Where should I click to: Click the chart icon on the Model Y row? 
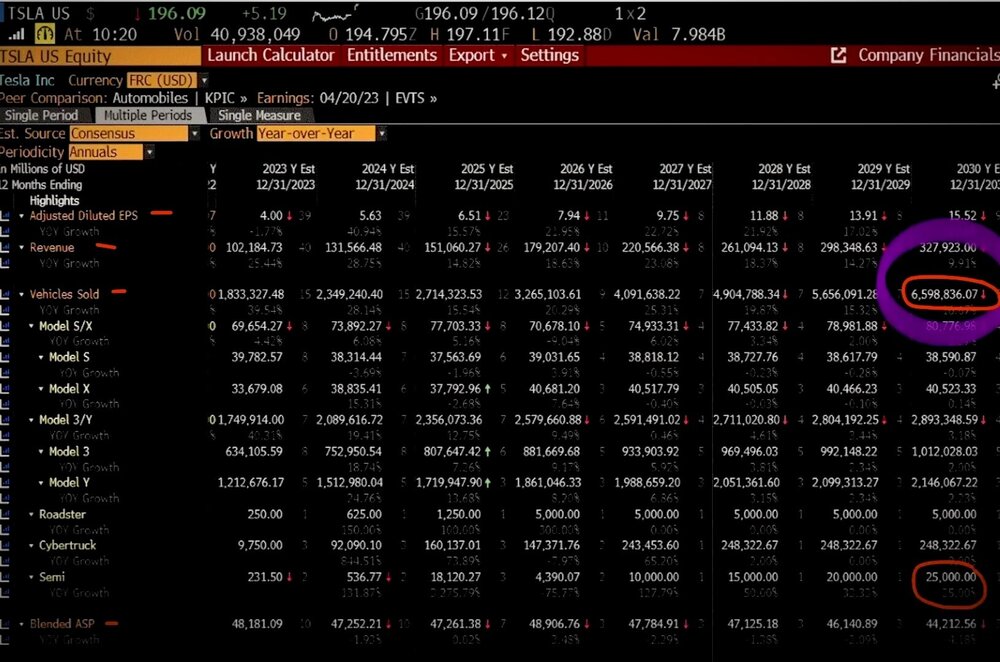click(5, 483)
